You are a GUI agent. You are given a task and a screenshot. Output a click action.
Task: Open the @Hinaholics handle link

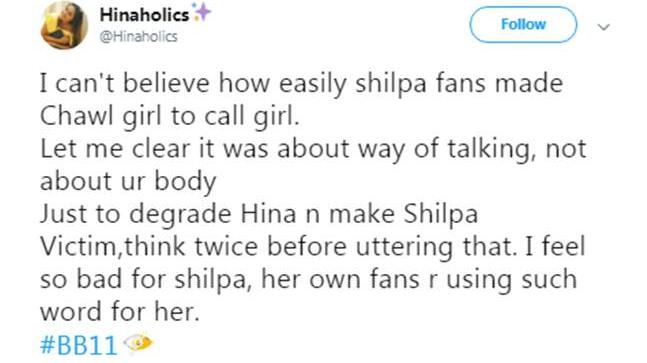tap(139, 37)
